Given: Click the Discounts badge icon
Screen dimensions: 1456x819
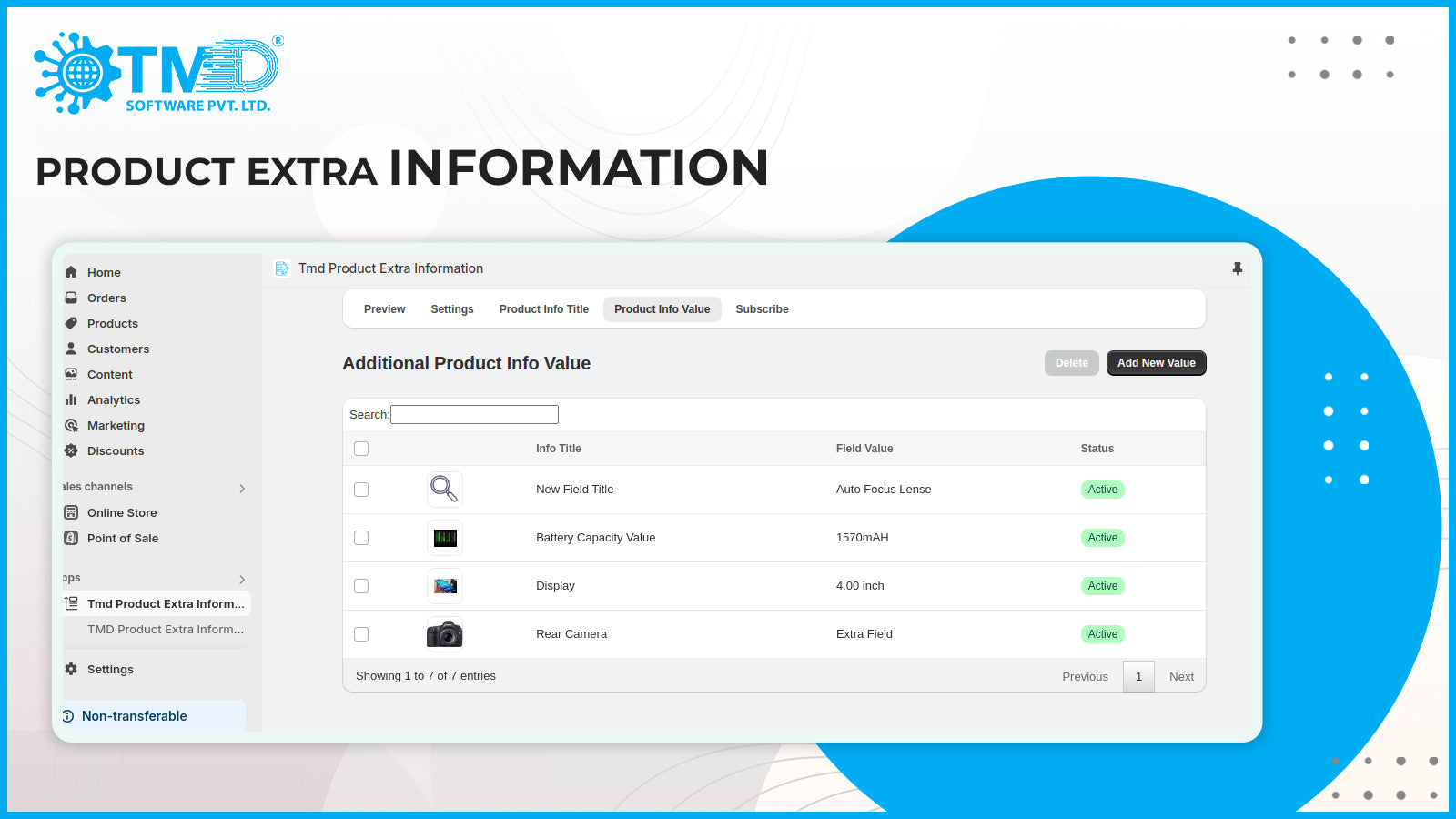Looking at the screenshot, I should 71,450.
